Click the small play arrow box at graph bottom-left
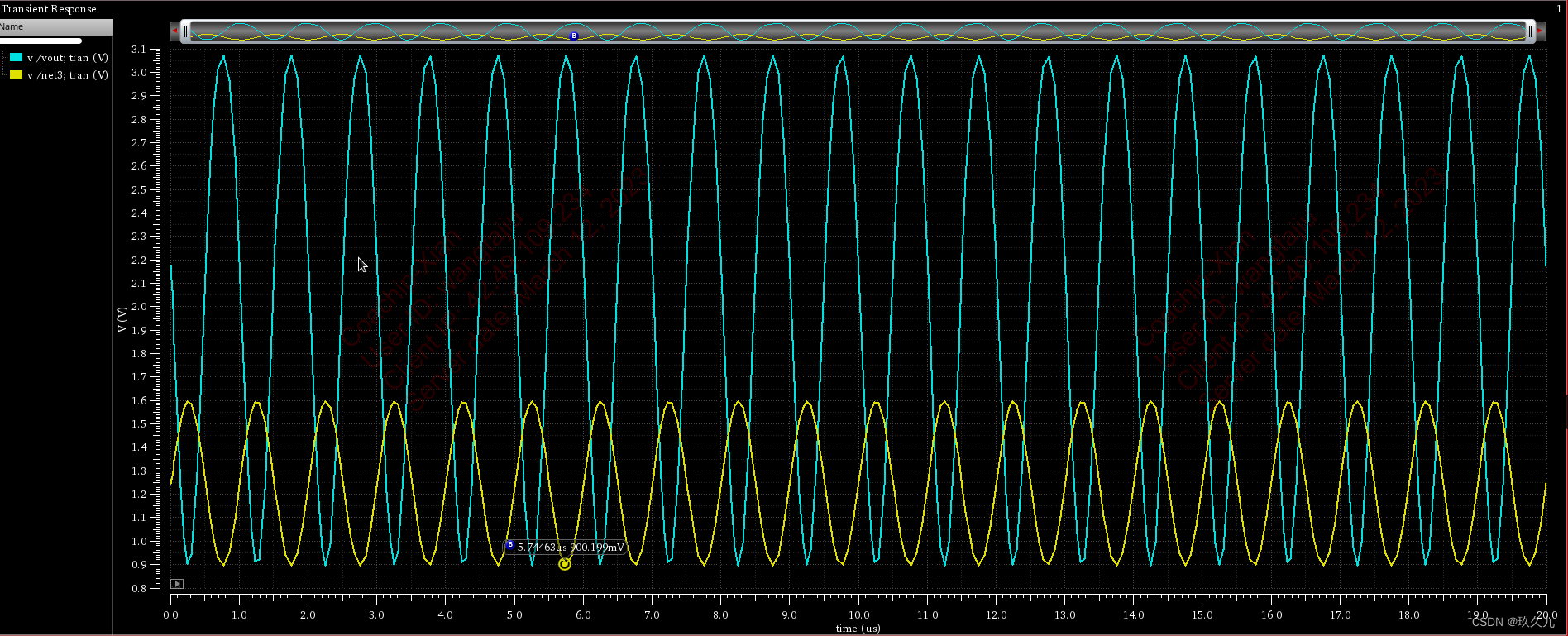The width and height of the screenshot is (1568, 636). click(177, 584)
